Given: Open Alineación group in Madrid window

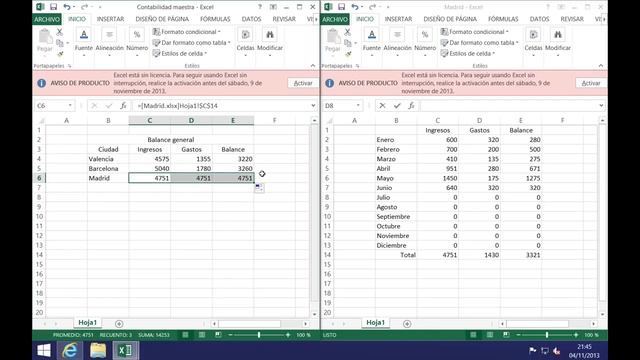Looking at the screenshot, I should coord(397,42).
